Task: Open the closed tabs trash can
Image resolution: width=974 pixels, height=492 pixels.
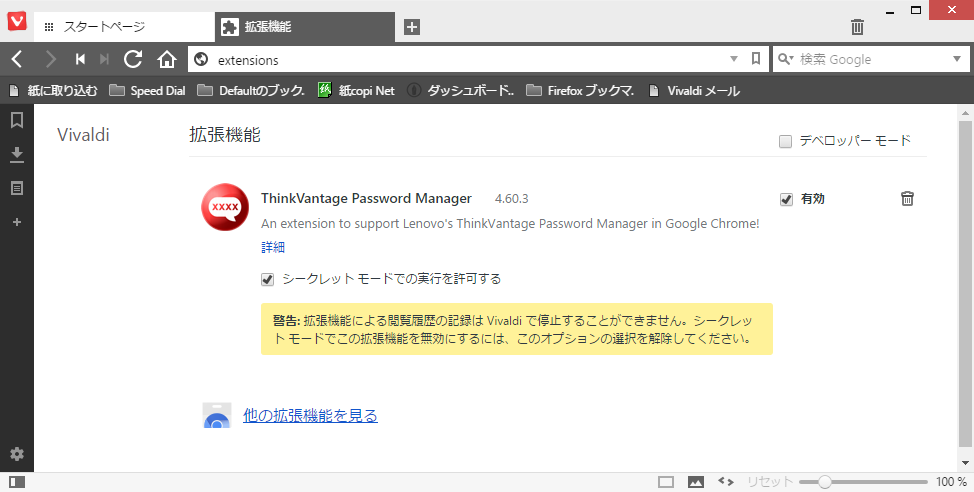Action: pos(857,27)
